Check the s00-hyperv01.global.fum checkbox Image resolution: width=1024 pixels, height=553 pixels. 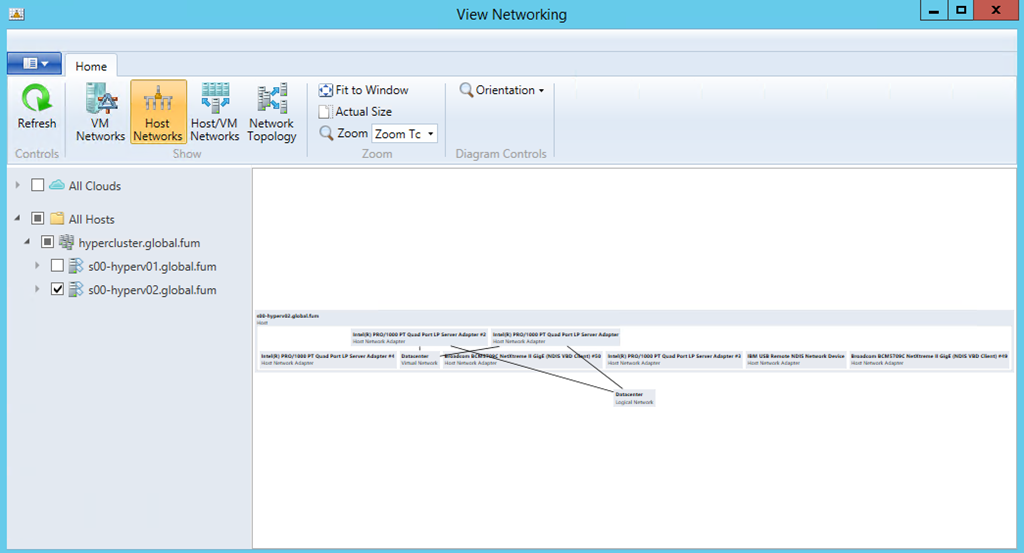pyautogui.click(x=57, y=266)
